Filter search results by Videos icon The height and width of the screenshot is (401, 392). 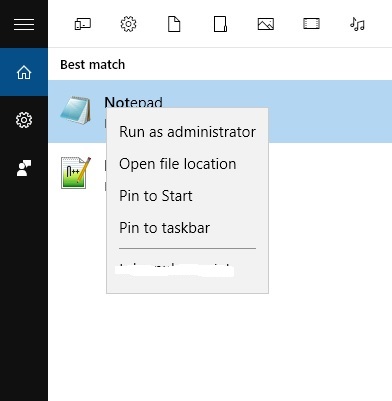point(311,24)
